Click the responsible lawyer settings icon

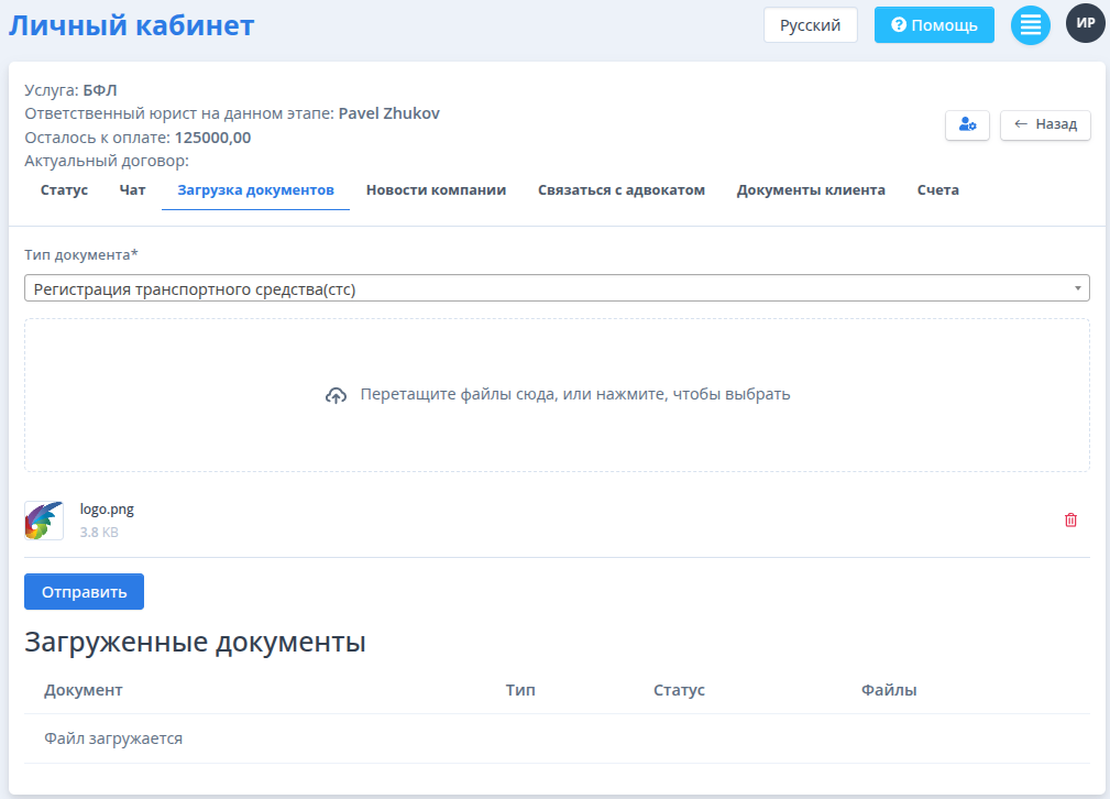tap(967, 124)
